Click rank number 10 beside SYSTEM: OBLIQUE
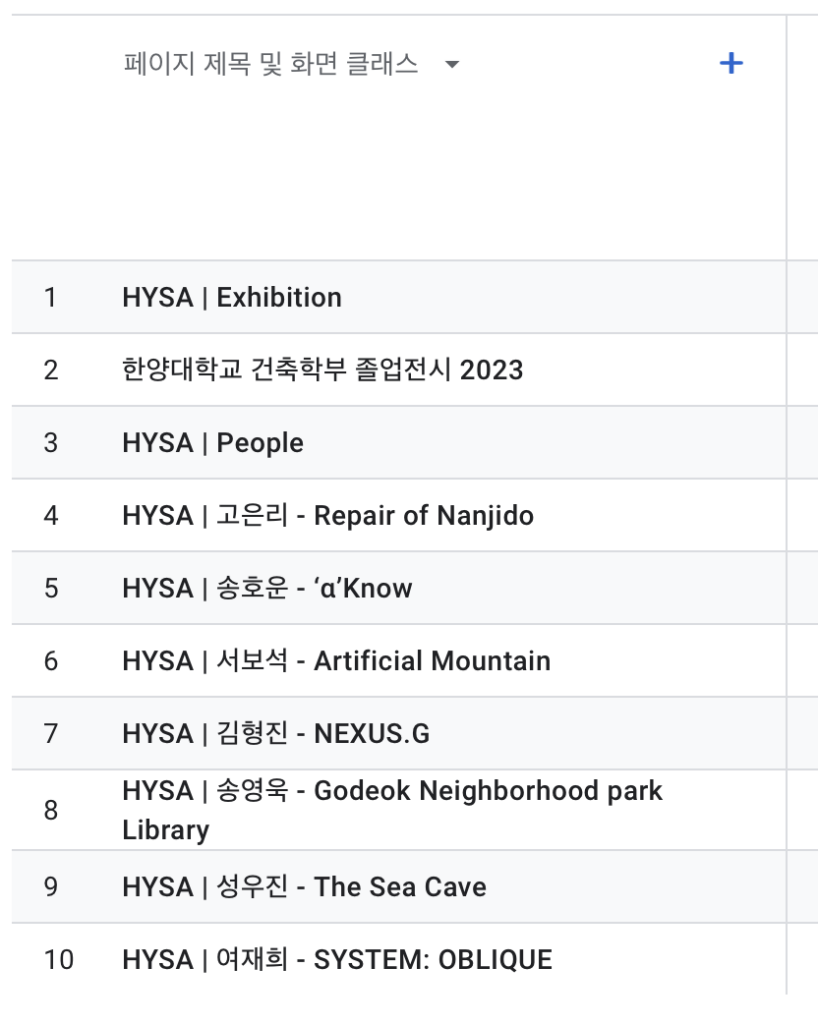Screen dimensions: 818x1024 click(x=58, y=960)
